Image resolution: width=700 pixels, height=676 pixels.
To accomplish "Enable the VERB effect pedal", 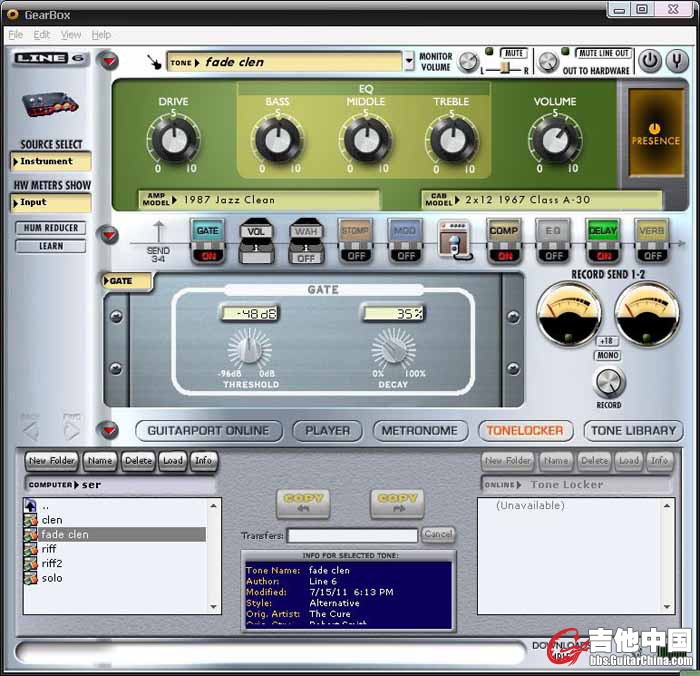I will (652, 242).
